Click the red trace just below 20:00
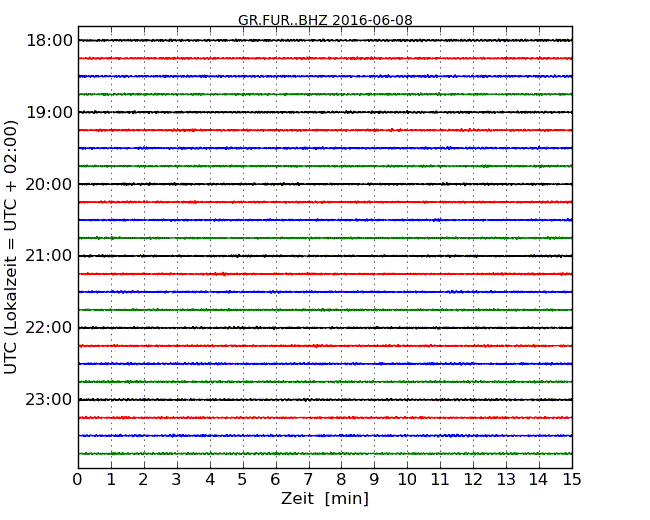This screenshot has height=520, width=650. (325, 202)
